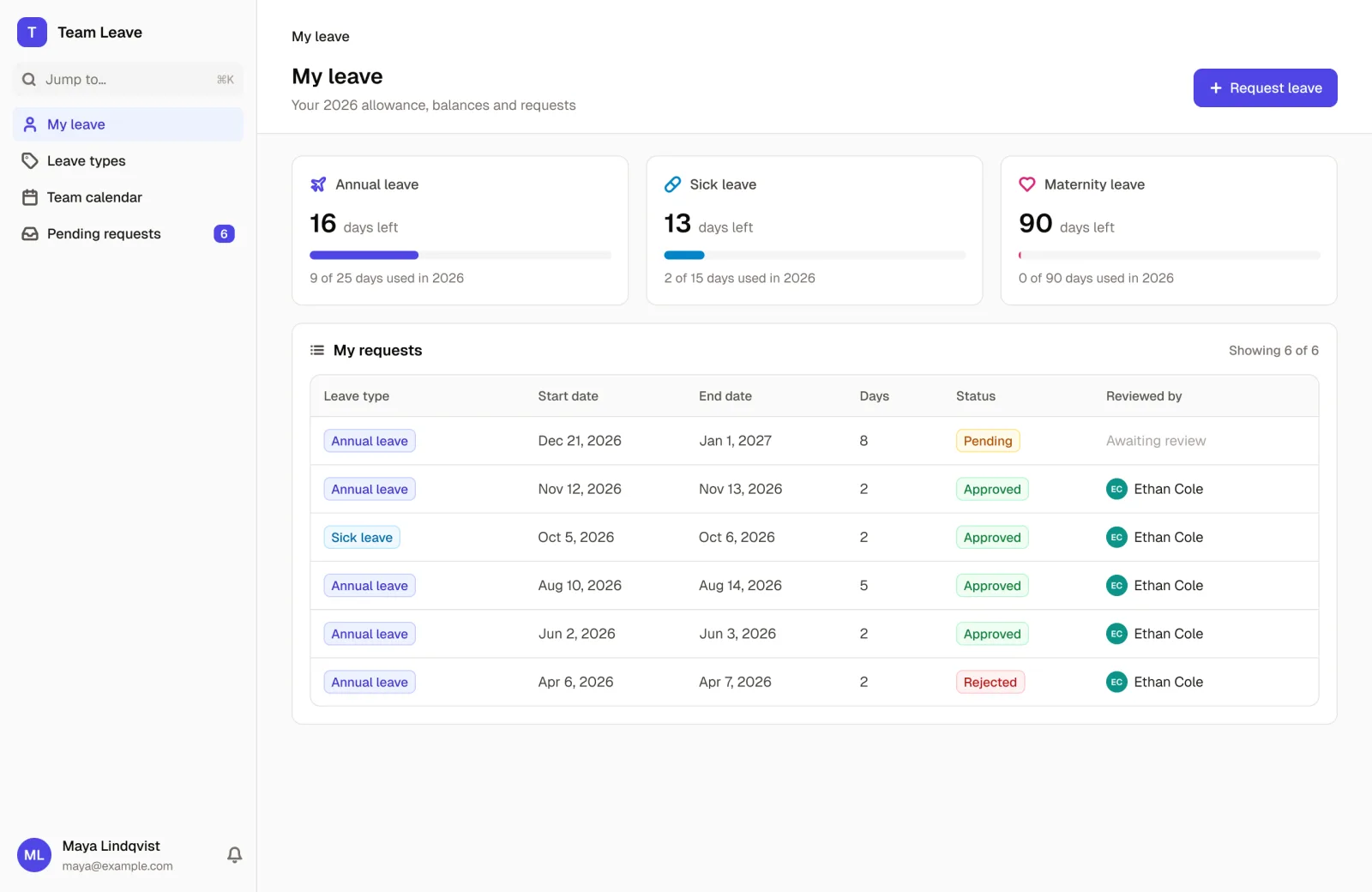
Task: Click the Maternity leave heart icon
Action: click(1027, 184)
